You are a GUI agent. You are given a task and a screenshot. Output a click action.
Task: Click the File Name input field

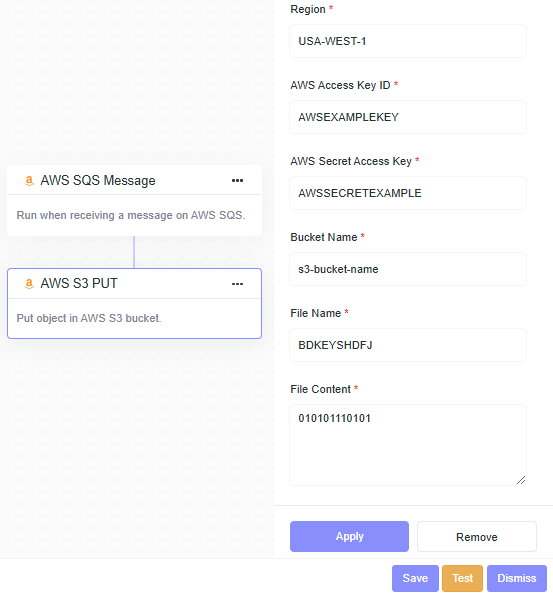click(408, 345)
